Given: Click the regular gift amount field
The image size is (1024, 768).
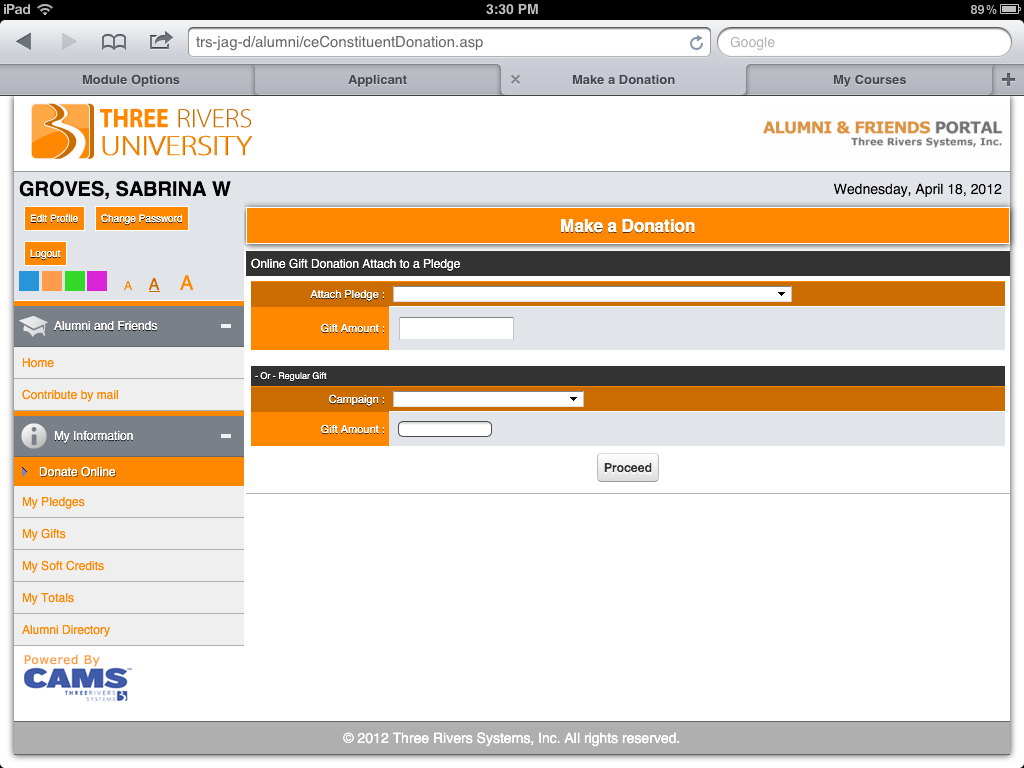Looking at the screenshot, I should coord(445,429).
